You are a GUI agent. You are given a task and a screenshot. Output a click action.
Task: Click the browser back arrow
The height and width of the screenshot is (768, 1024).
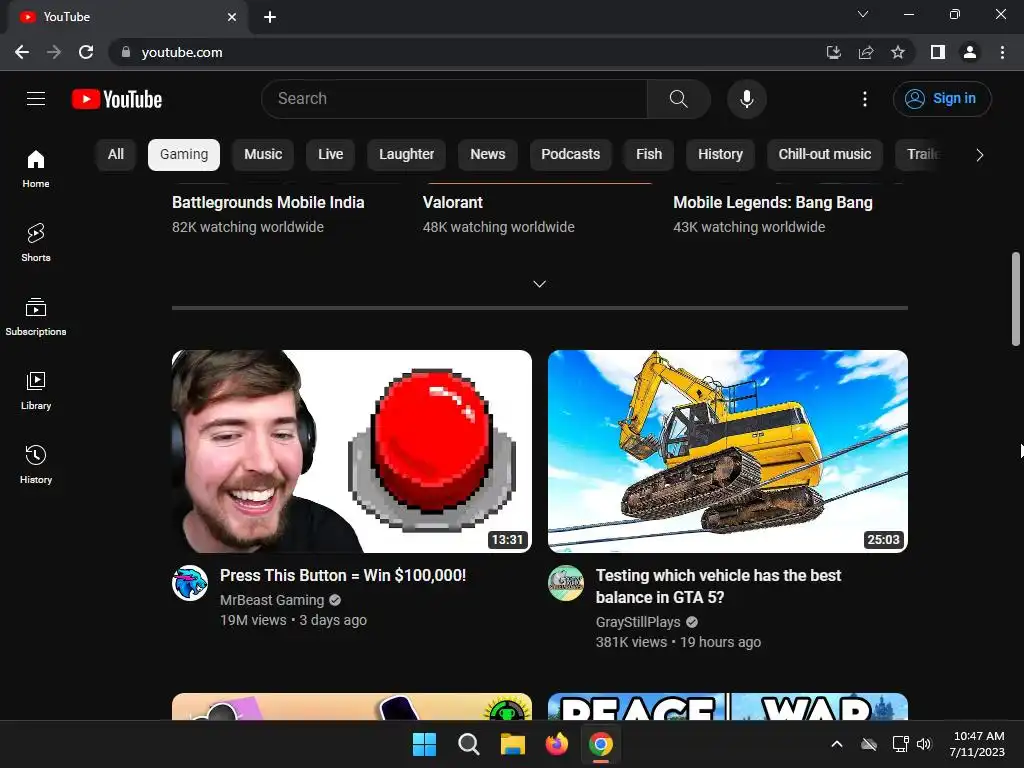point(22,52)
